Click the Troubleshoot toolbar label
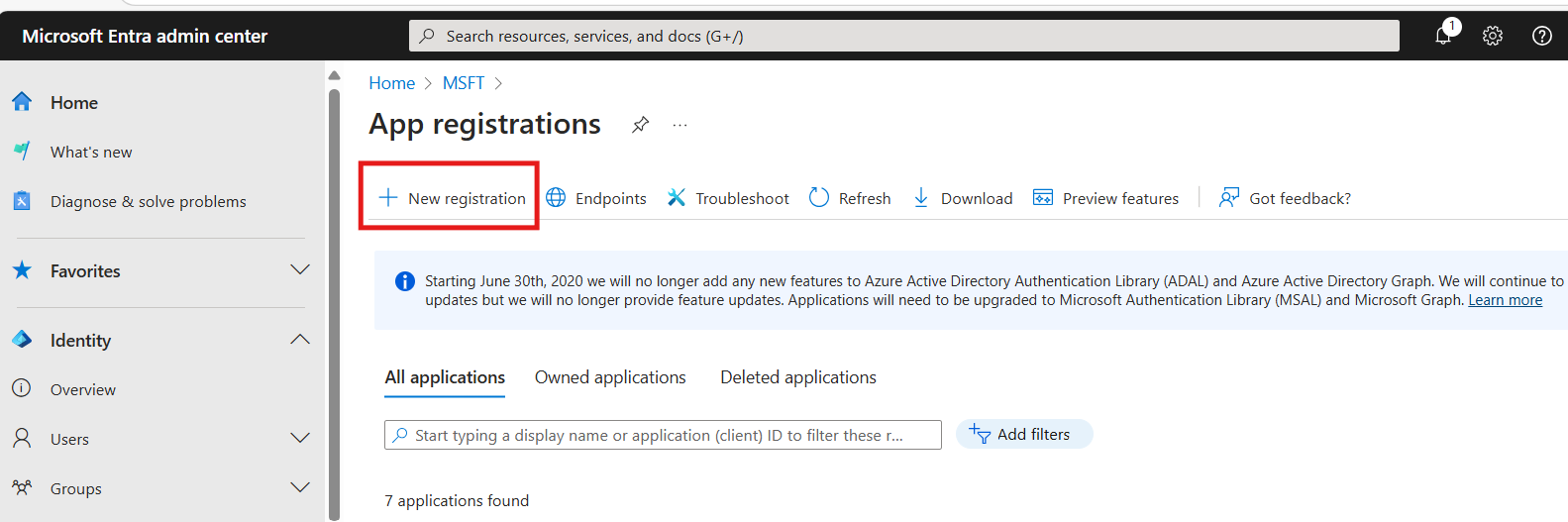Image resolution: width=1568 pixels, height=522 pixels. coord(743,198)
